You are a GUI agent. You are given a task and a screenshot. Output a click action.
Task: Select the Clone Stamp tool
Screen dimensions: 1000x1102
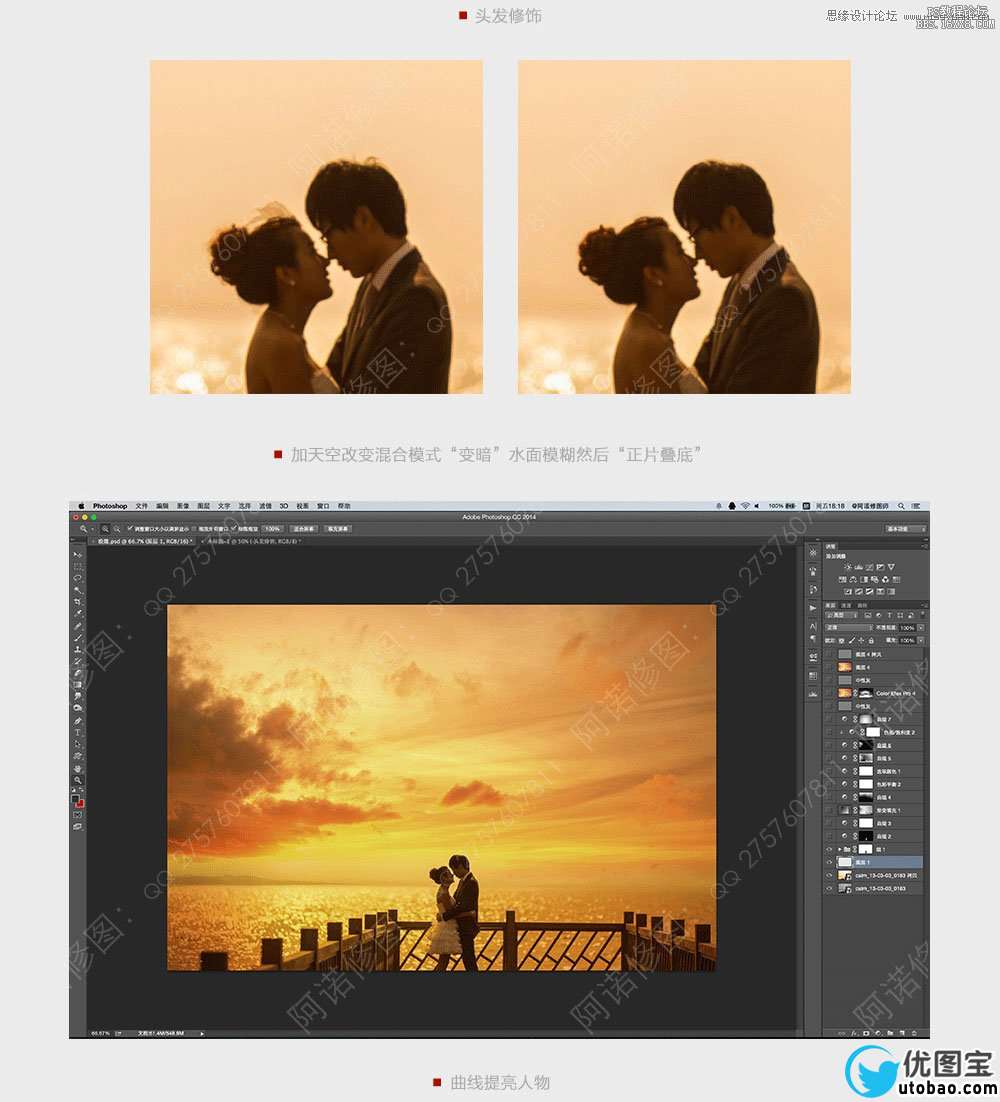[x=77, y=649]
